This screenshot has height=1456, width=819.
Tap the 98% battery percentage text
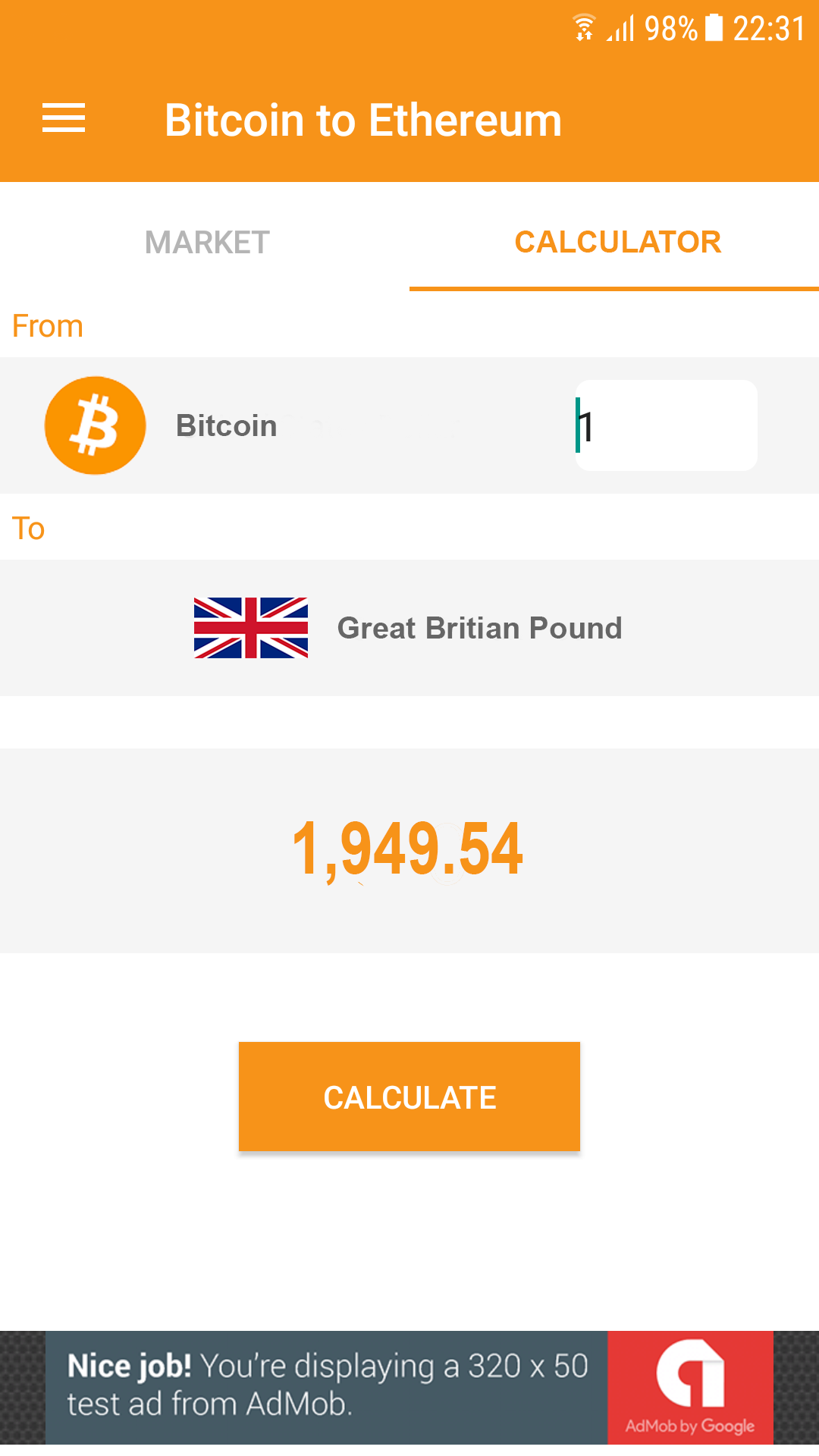pyautogui.click(x=670, y=29)
